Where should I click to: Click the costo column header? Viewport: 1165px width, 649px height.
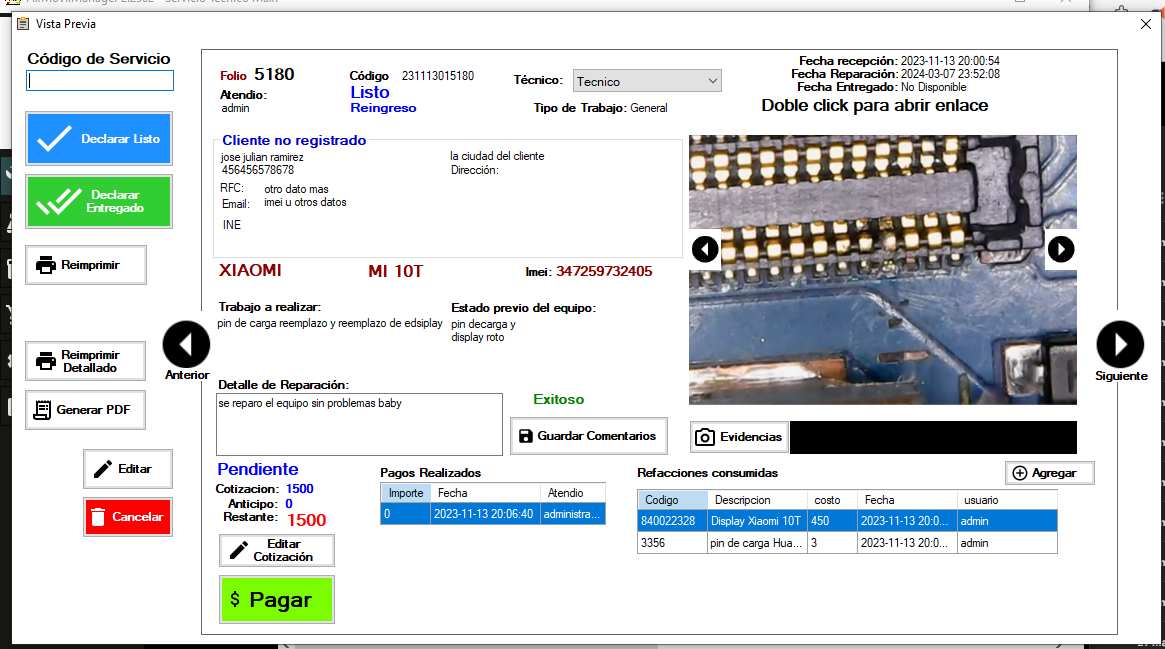point(832,500)
